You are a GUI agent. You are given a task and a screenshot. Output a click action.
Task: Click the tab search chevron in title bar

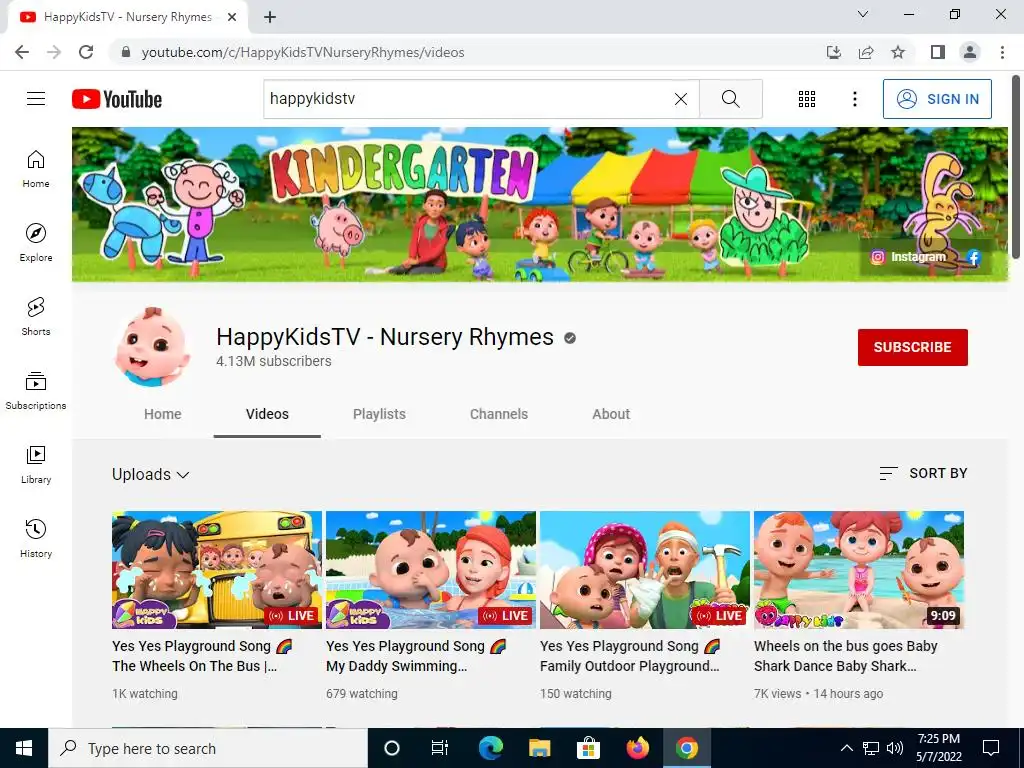863,14
